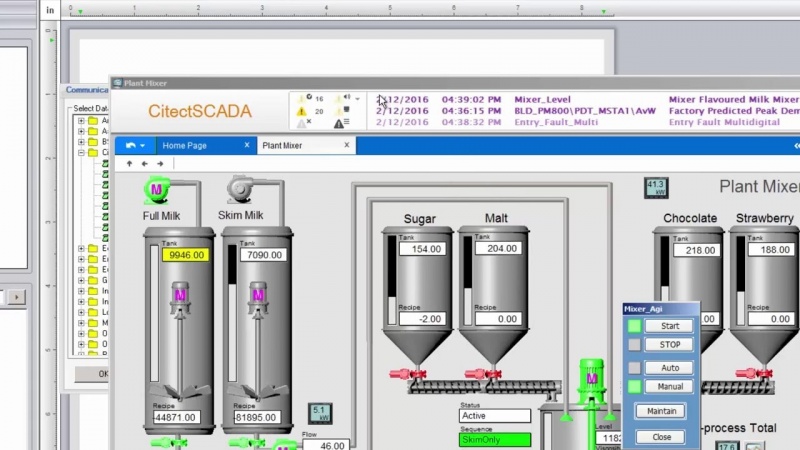The image size is (800, 450).
Task: Expand the 'B' folder in the data tree
Action: (x=81, y=142)
